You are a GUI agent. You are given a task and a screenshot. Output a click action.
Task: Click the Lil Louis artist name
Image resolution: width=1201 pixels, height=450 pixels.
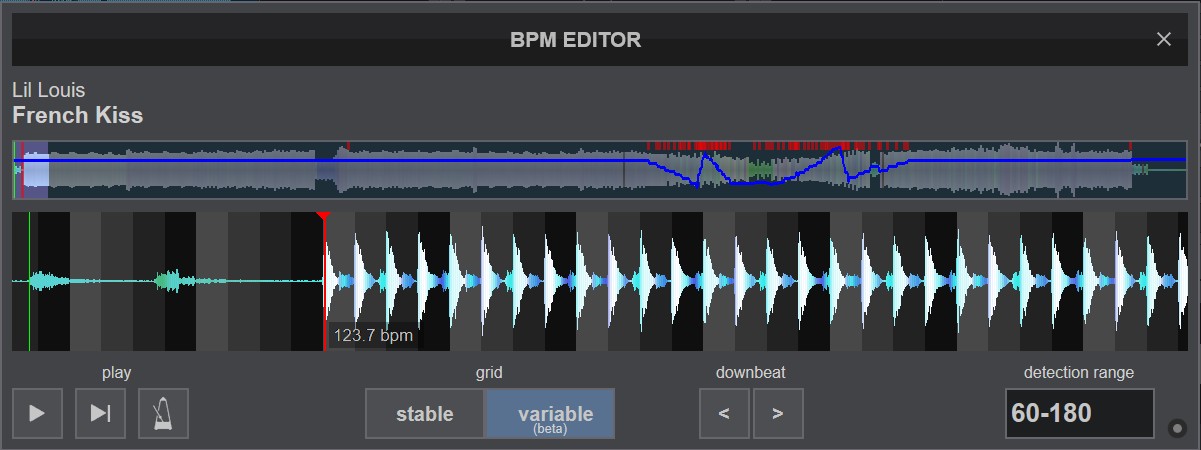tap(49, 91)
